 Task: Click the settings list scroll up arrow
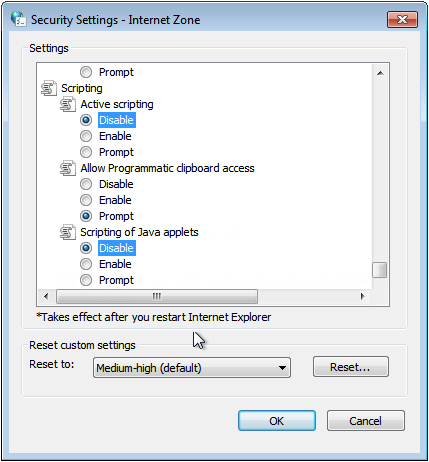coord(380,73)
